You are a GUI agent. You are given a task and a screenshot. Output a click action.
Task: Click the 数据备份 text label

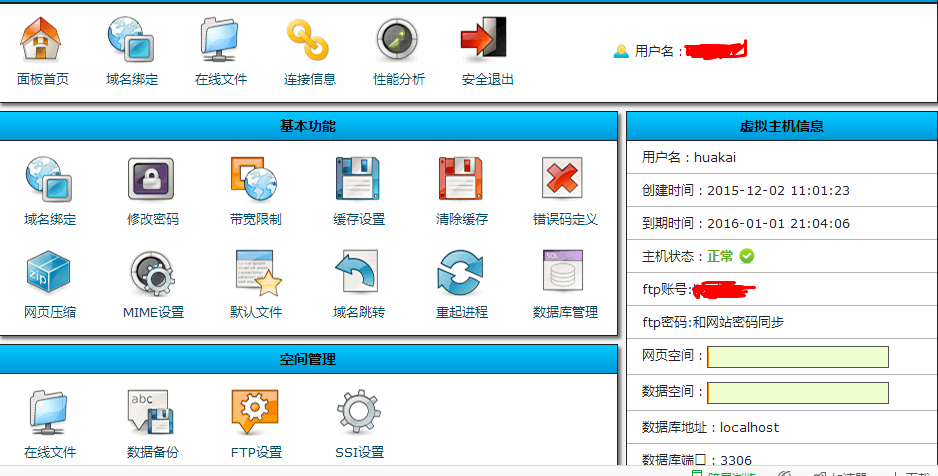click(x=153, y=453)
